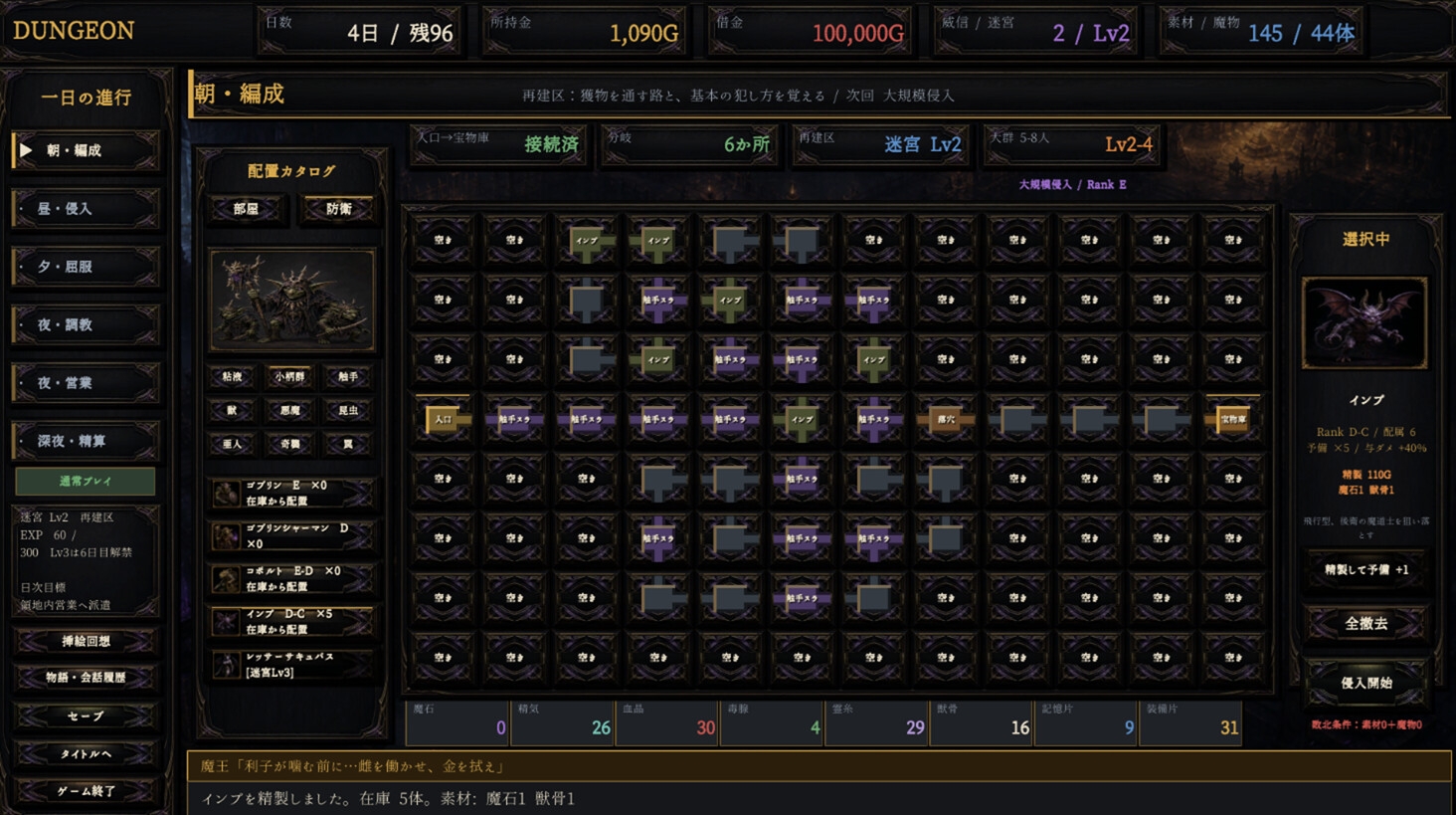Screen dimensions: 1456x815
Task: Click the 触手スラ tile right of the entrance
Action: click(515, 419)
